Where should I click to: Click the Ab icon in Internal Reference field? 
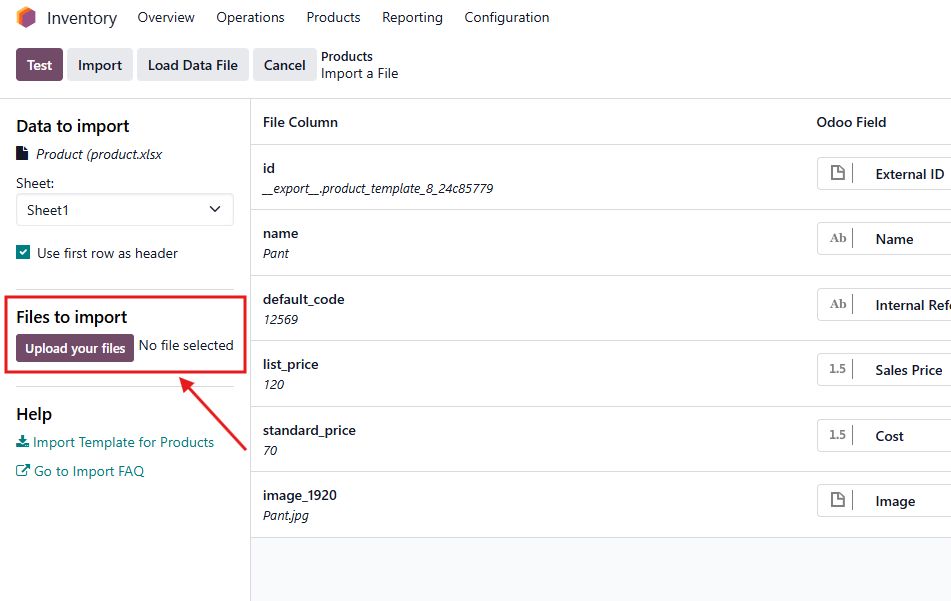838,305
